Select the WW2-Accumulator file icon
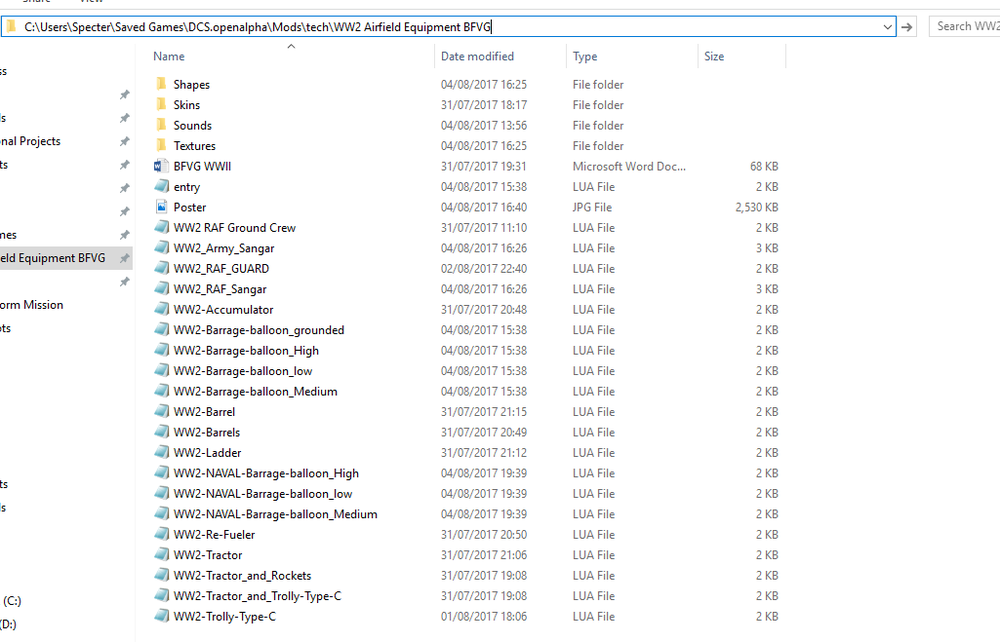1000x642 pixels. click(161, 309)
